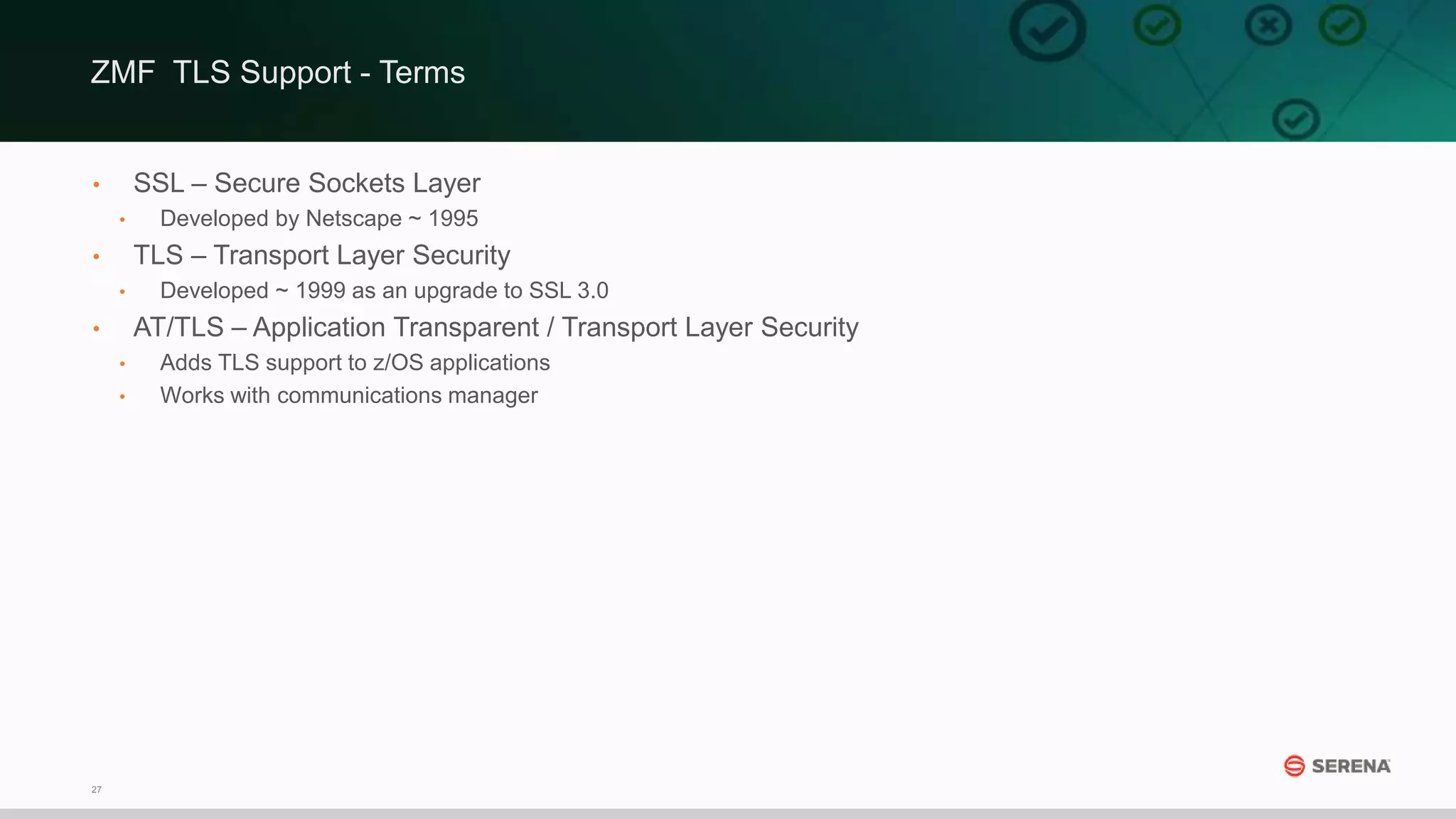1456x819 pixels.
Task: Click the slide title 'ZMF TLS Support - Terms'
Action: 278,73
